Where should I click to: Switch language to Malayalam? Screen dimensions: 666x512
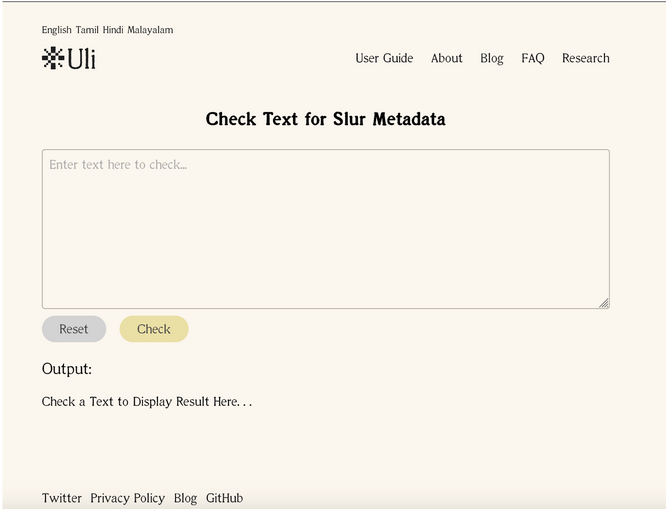150,30
